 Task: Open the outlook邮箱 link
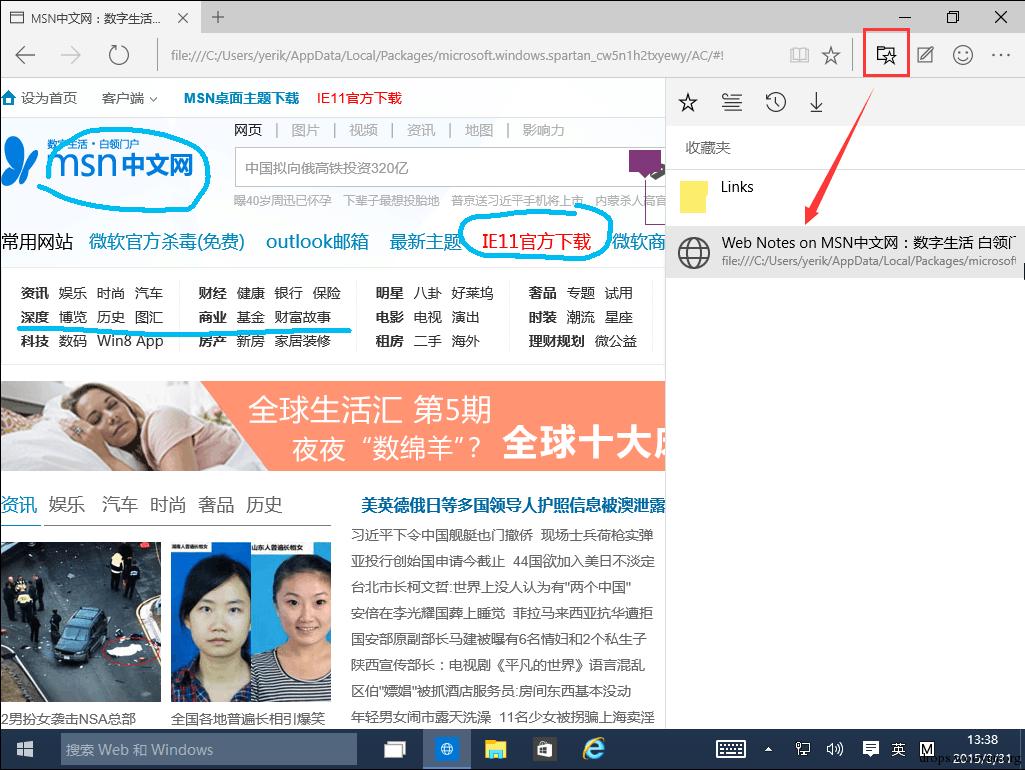[317, 242]
